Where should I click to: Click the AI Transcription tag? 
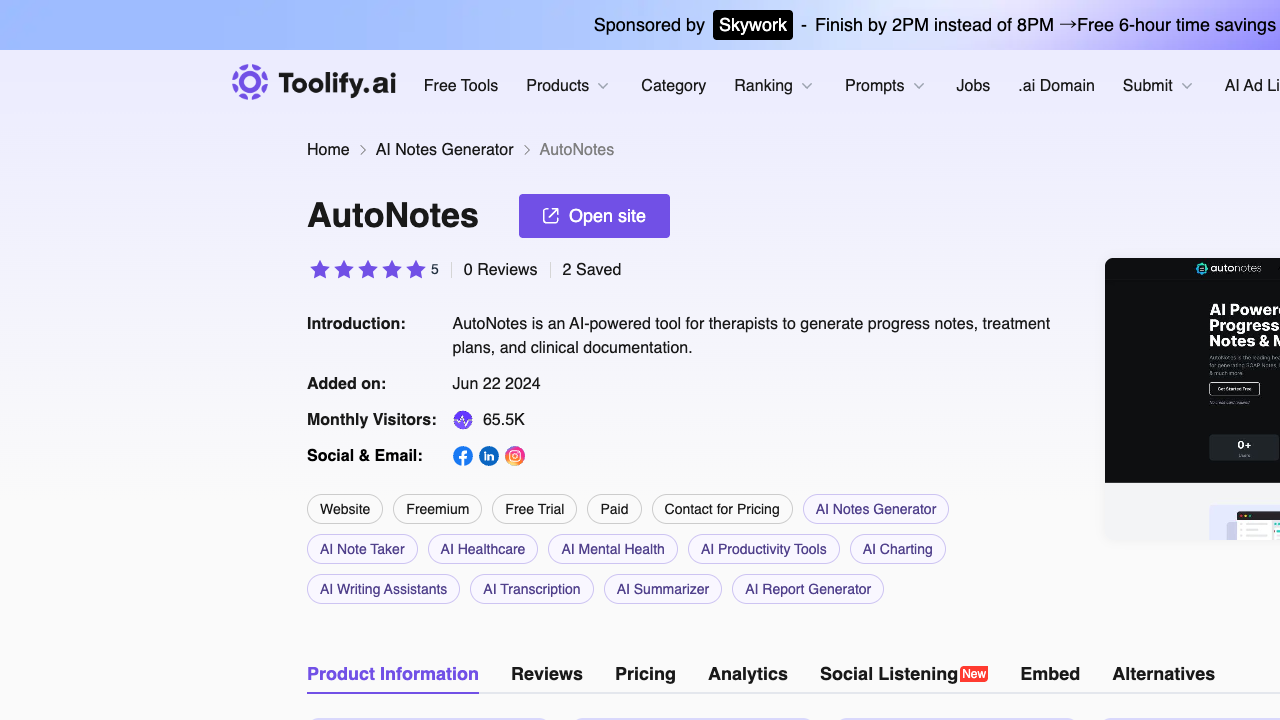click(532, 589)
